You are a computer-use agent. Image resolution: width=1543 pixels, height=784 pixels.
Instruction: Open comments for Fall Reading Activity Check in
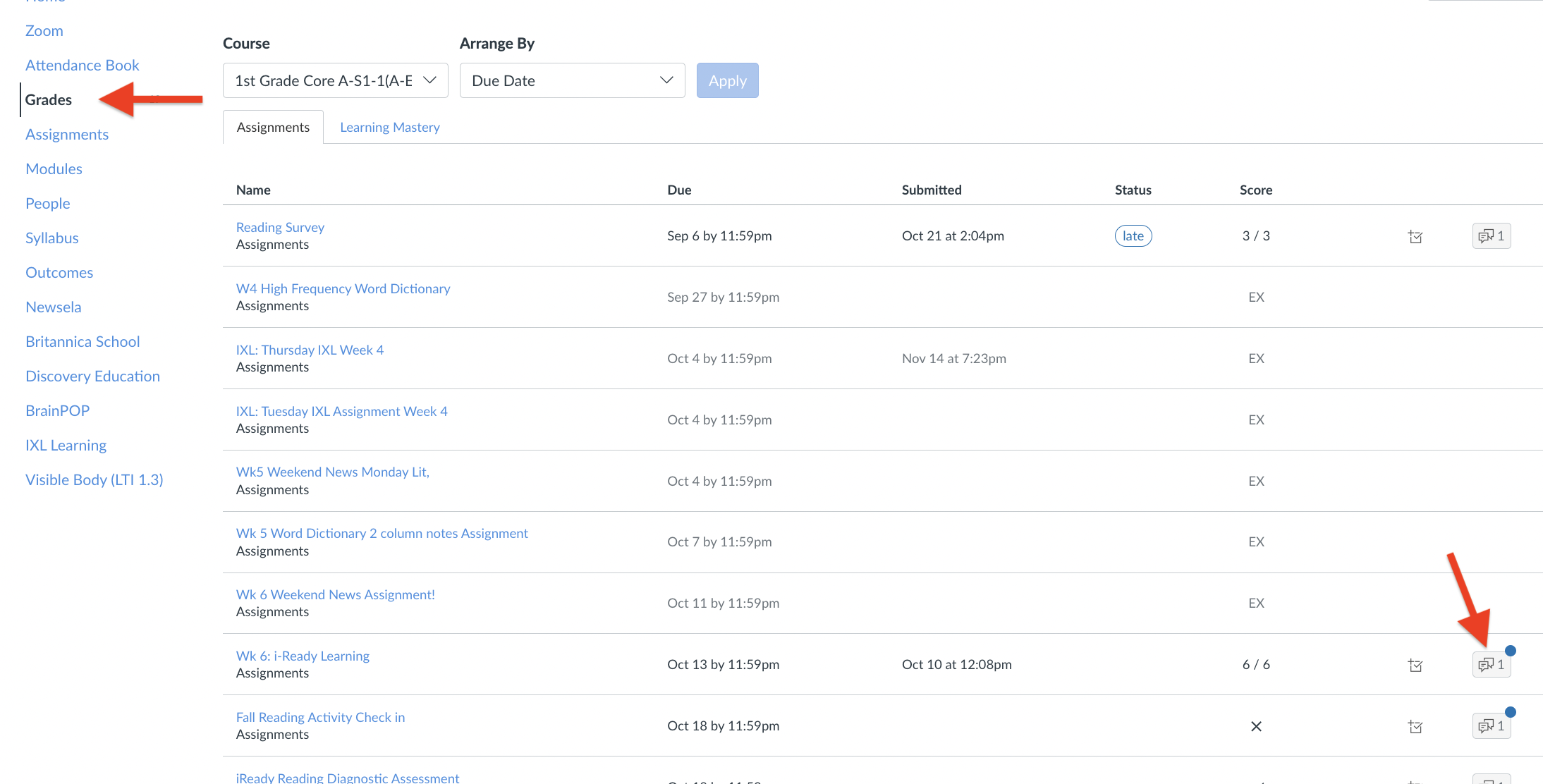[x=1491, y=726]
